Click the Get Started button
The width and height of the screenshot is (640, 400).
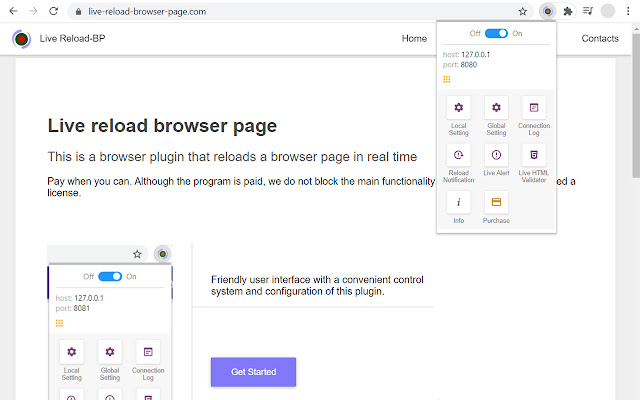(253, 372)
